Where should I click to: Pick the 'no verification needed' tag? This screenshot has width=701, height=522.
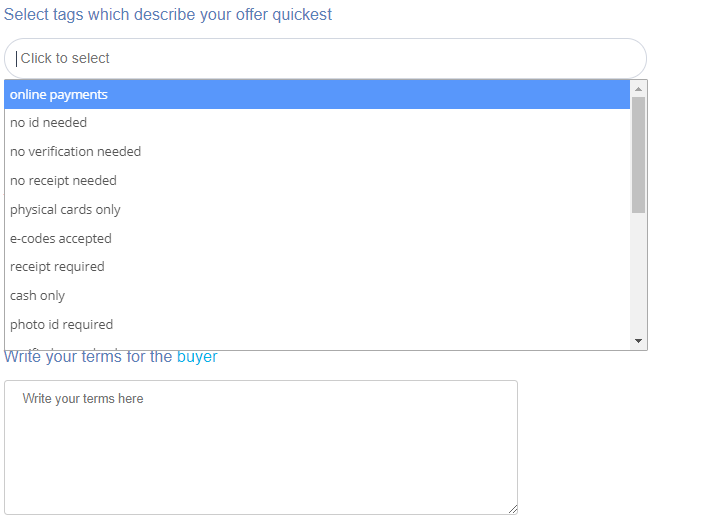click(x=76, y=152)
